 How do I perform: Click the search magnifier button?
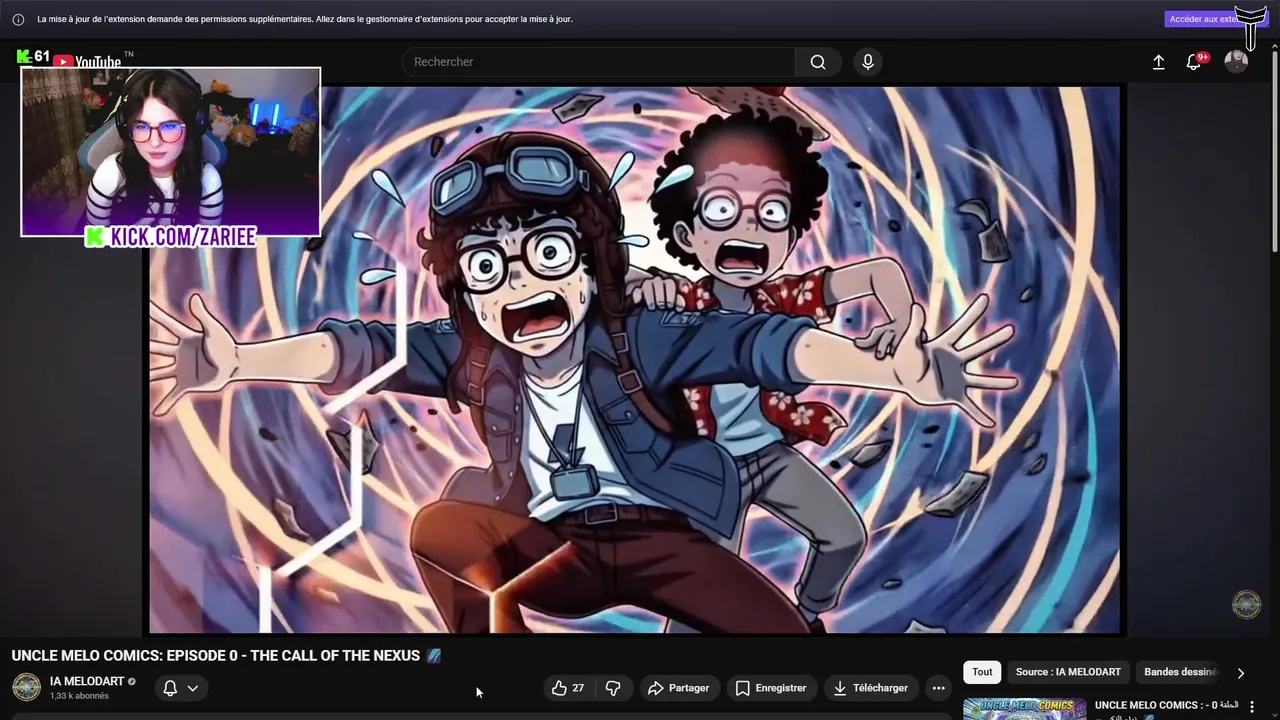tap(818, 62)
